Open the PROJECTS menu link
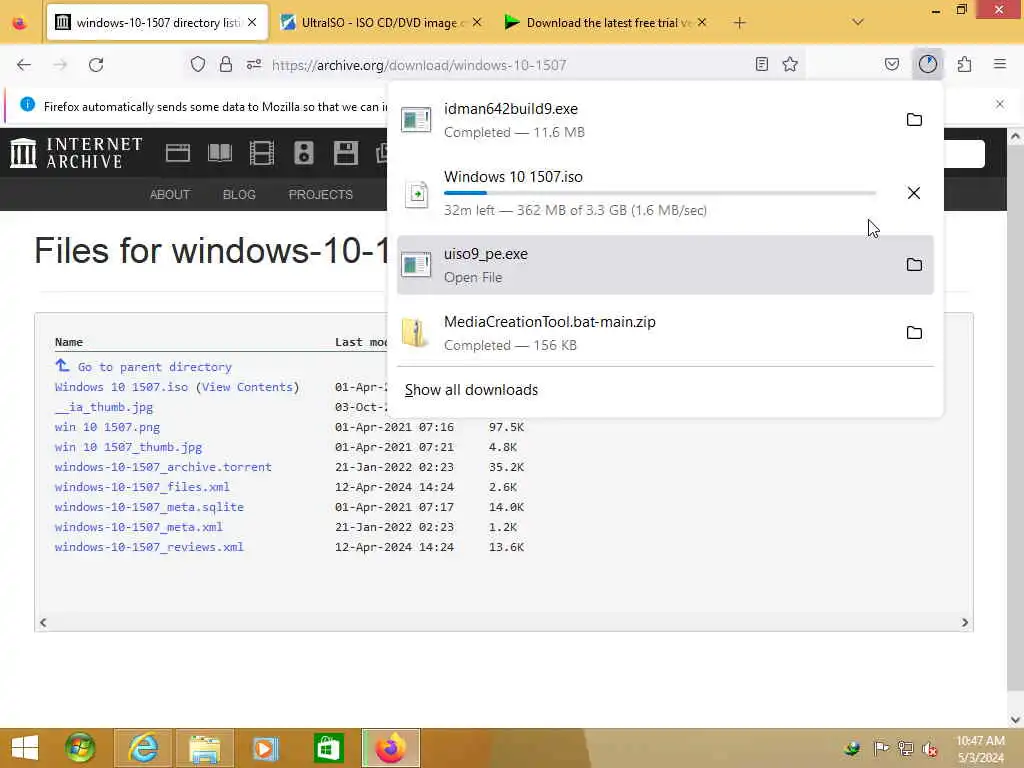Screen dimensions: 1024x768 tap(321, 195)
